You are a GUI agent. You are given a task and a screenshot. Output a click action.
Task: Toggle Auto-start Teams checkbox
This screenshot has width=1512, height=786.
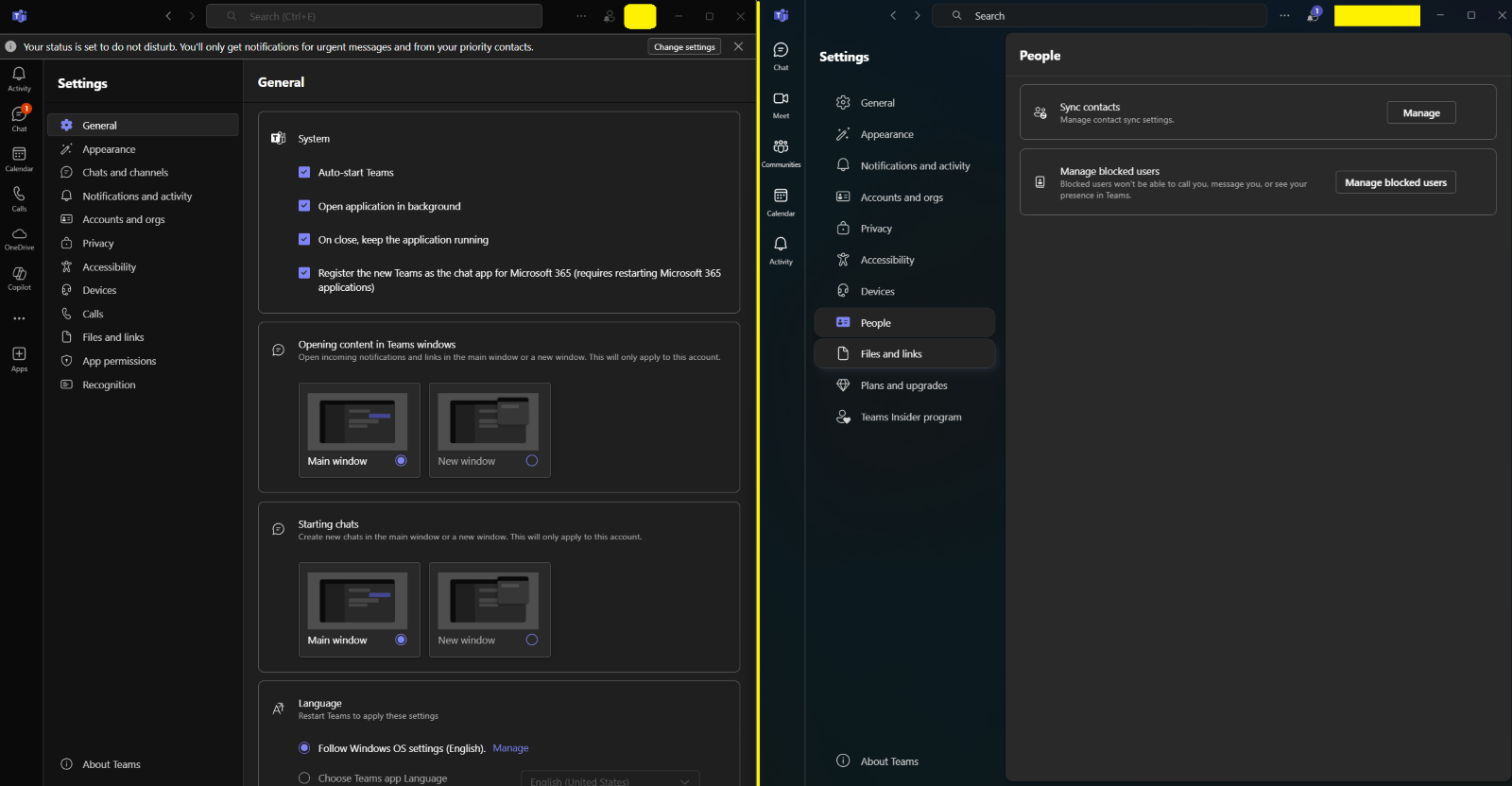304,172
